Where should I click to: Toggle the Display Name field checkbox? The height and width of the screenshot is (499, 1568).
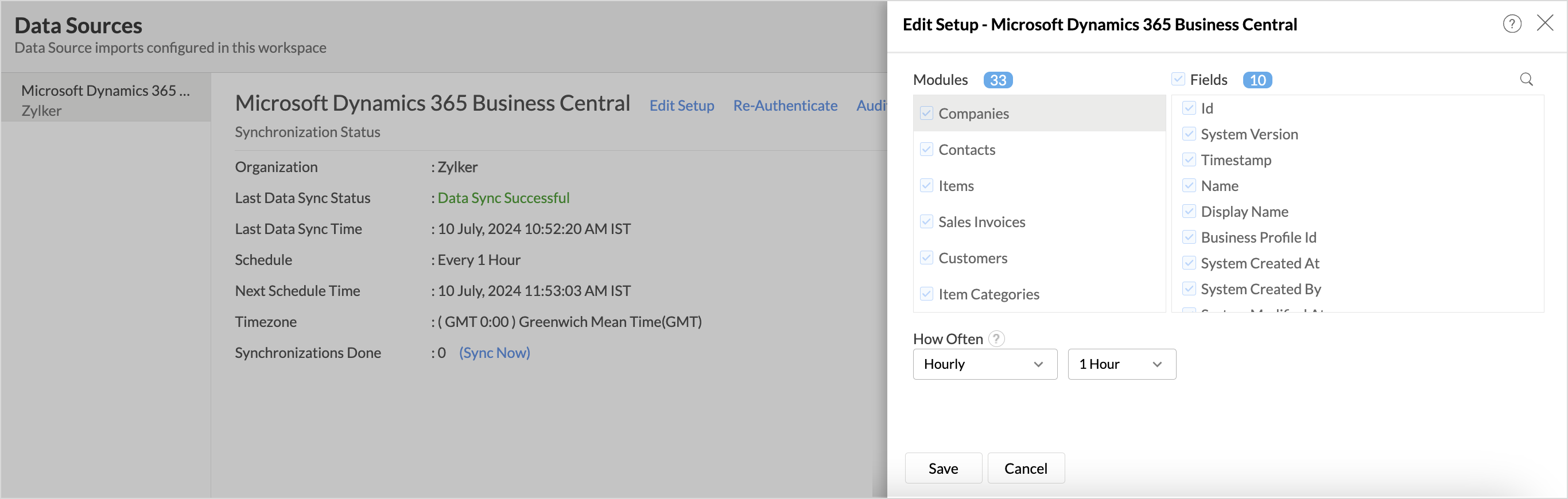coord(1188,211)
